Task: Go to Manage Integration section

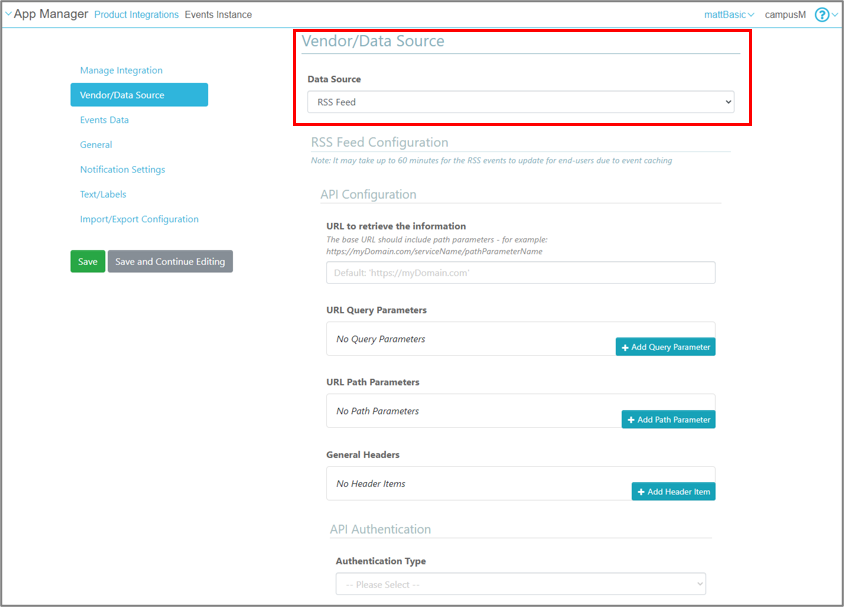Action: pos(121,70)
